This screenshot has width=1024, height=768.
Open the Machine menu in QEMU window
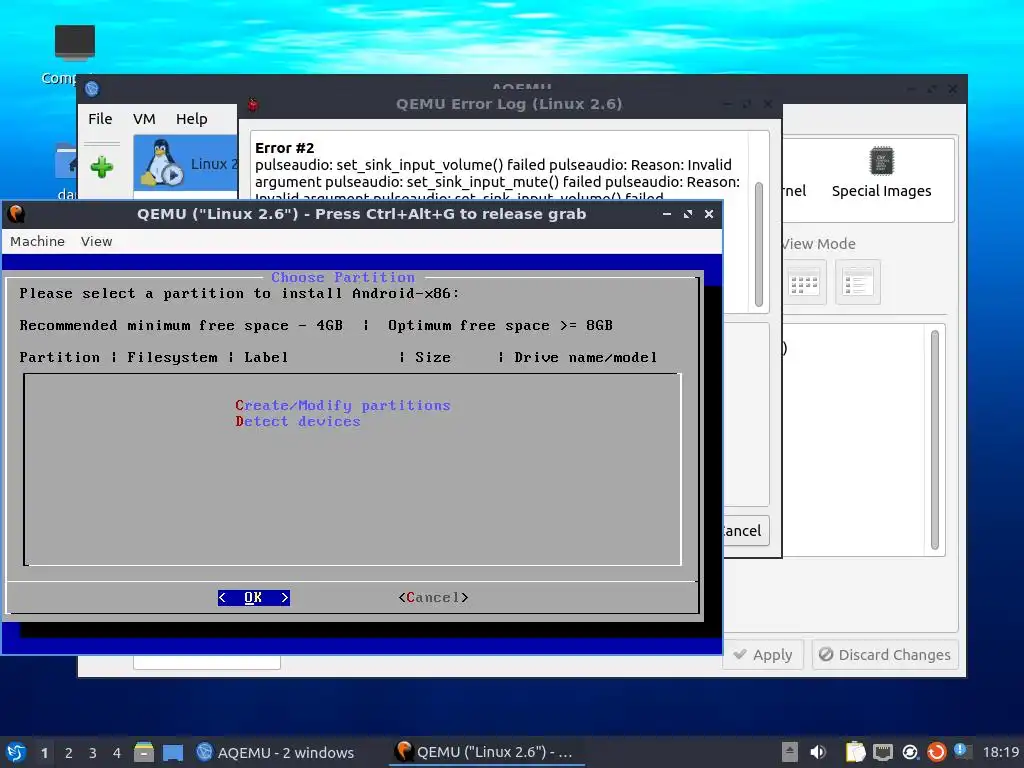tap(37, 242)
